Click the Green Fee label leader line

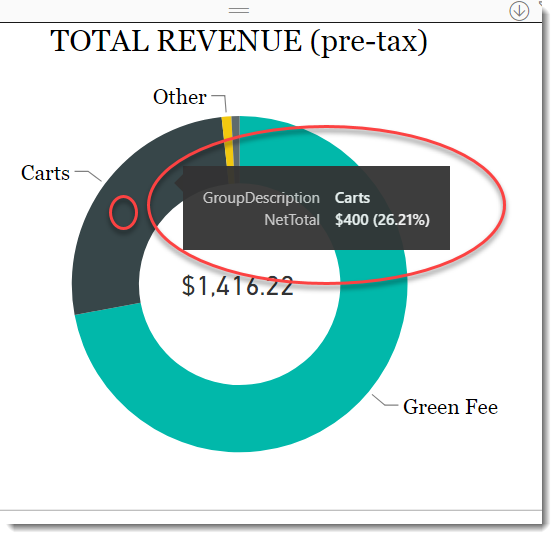tap(385, 400)
